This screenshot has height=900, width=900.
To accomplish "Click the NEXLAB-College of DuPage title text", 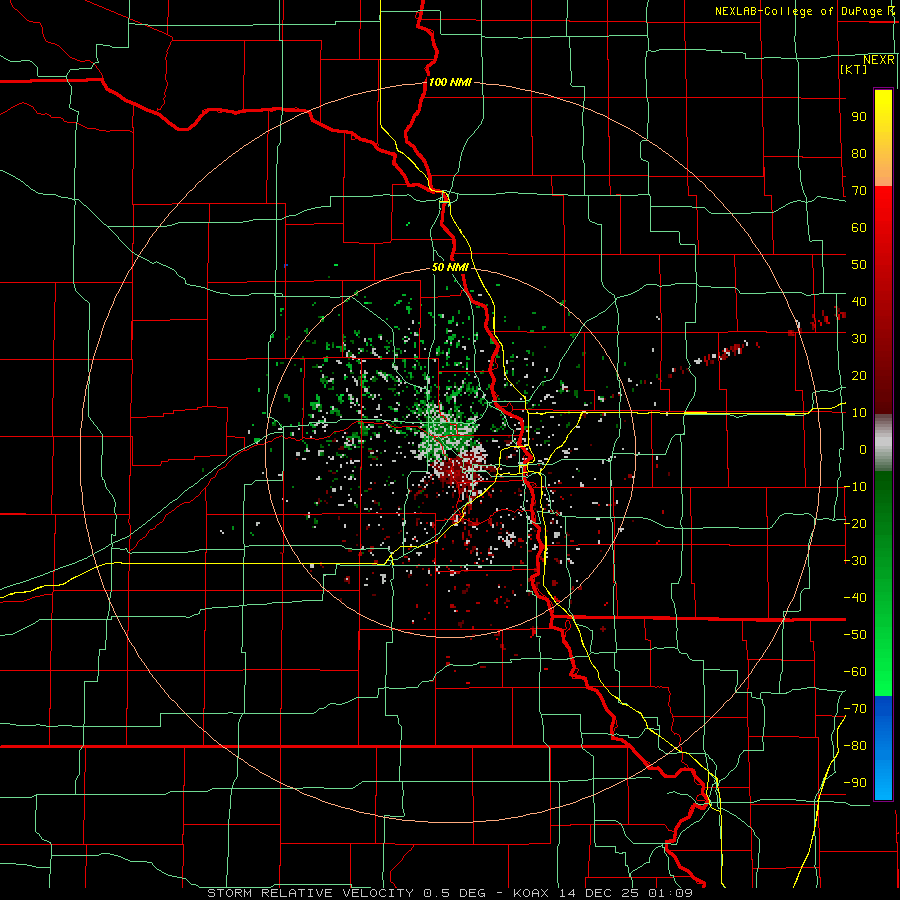I will (799, 11).
